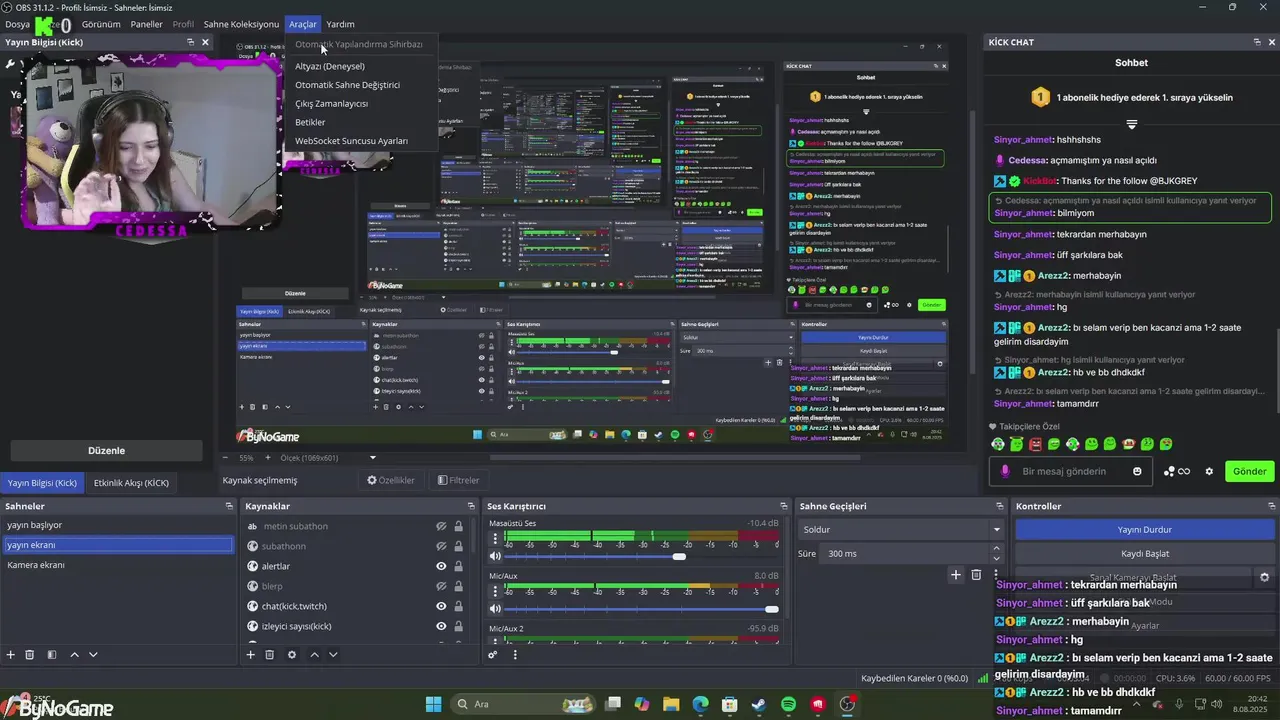This screenshot has height=720, width=1280.
Task: Toggle lock on metin subathon source
Action: [459, 526]
